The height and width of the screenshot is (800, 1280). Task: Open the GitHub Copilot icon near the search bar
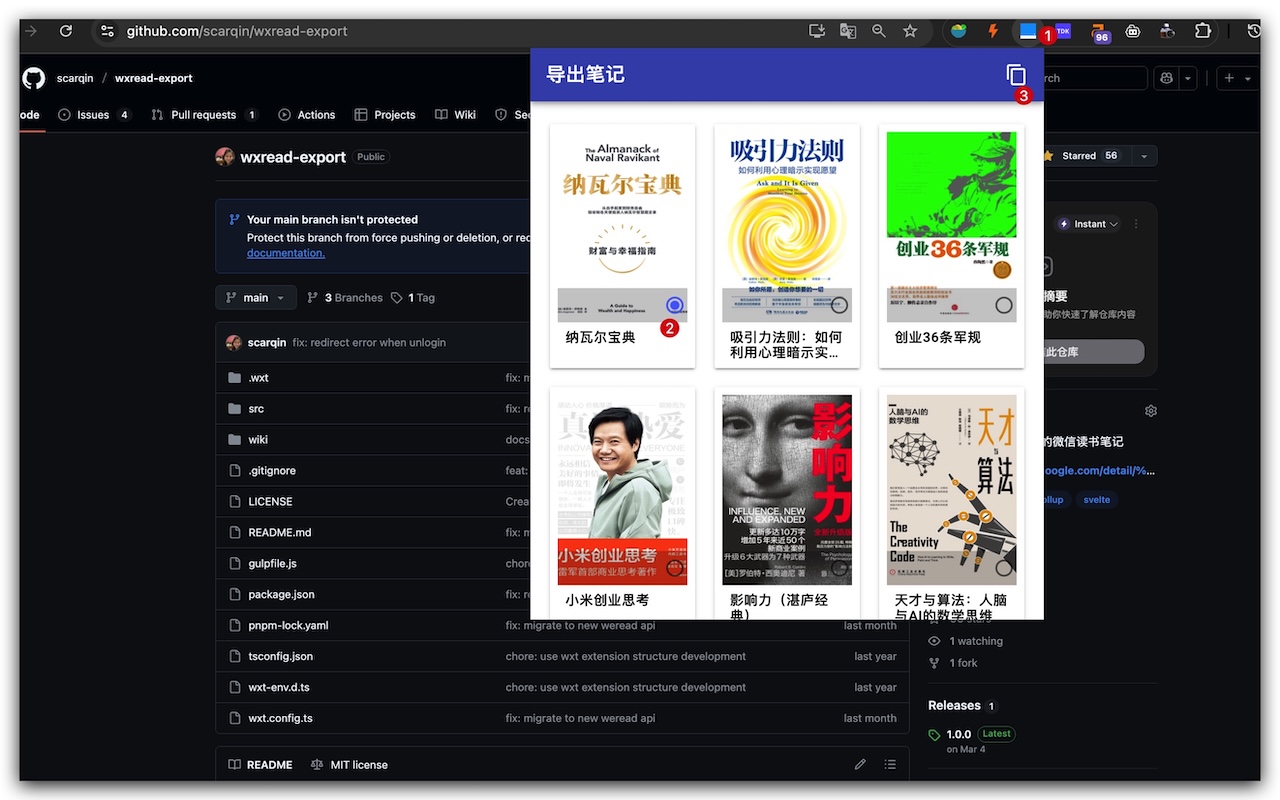pos(1165,77)
